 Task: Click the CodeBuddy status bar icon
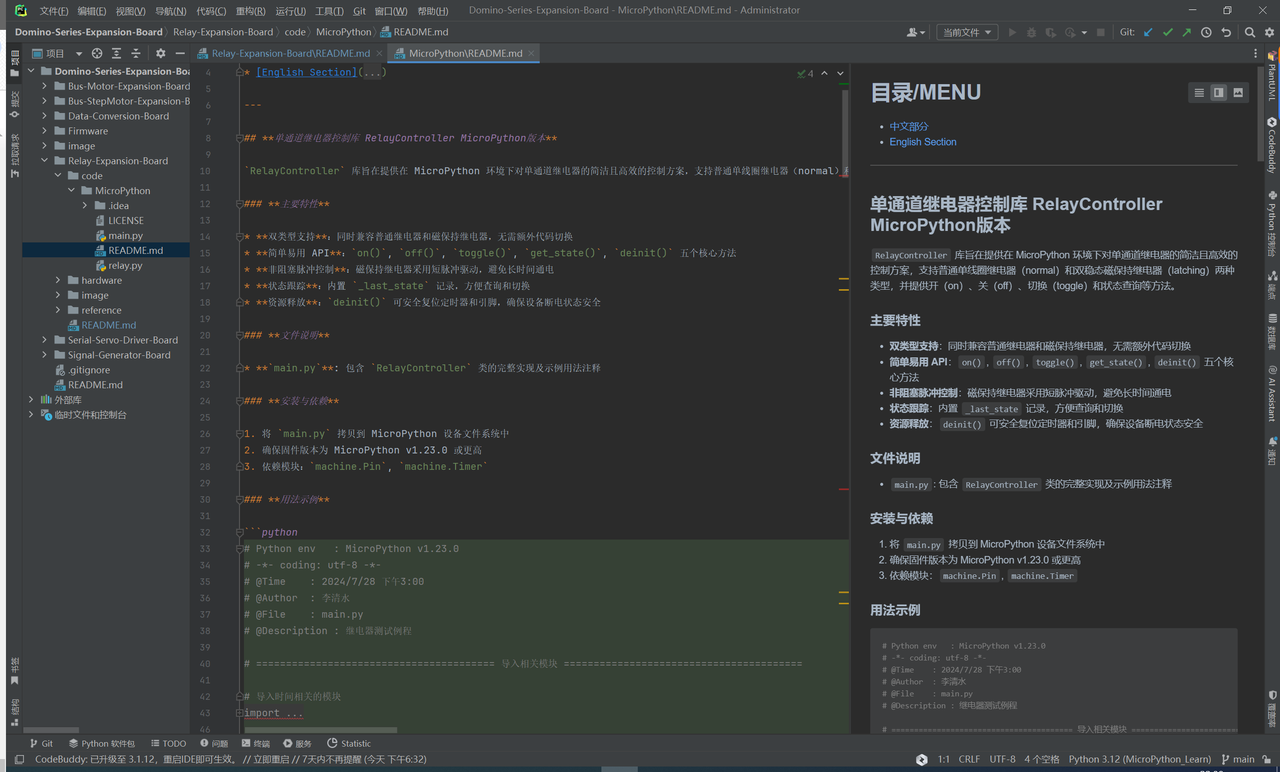coord(921,759)
